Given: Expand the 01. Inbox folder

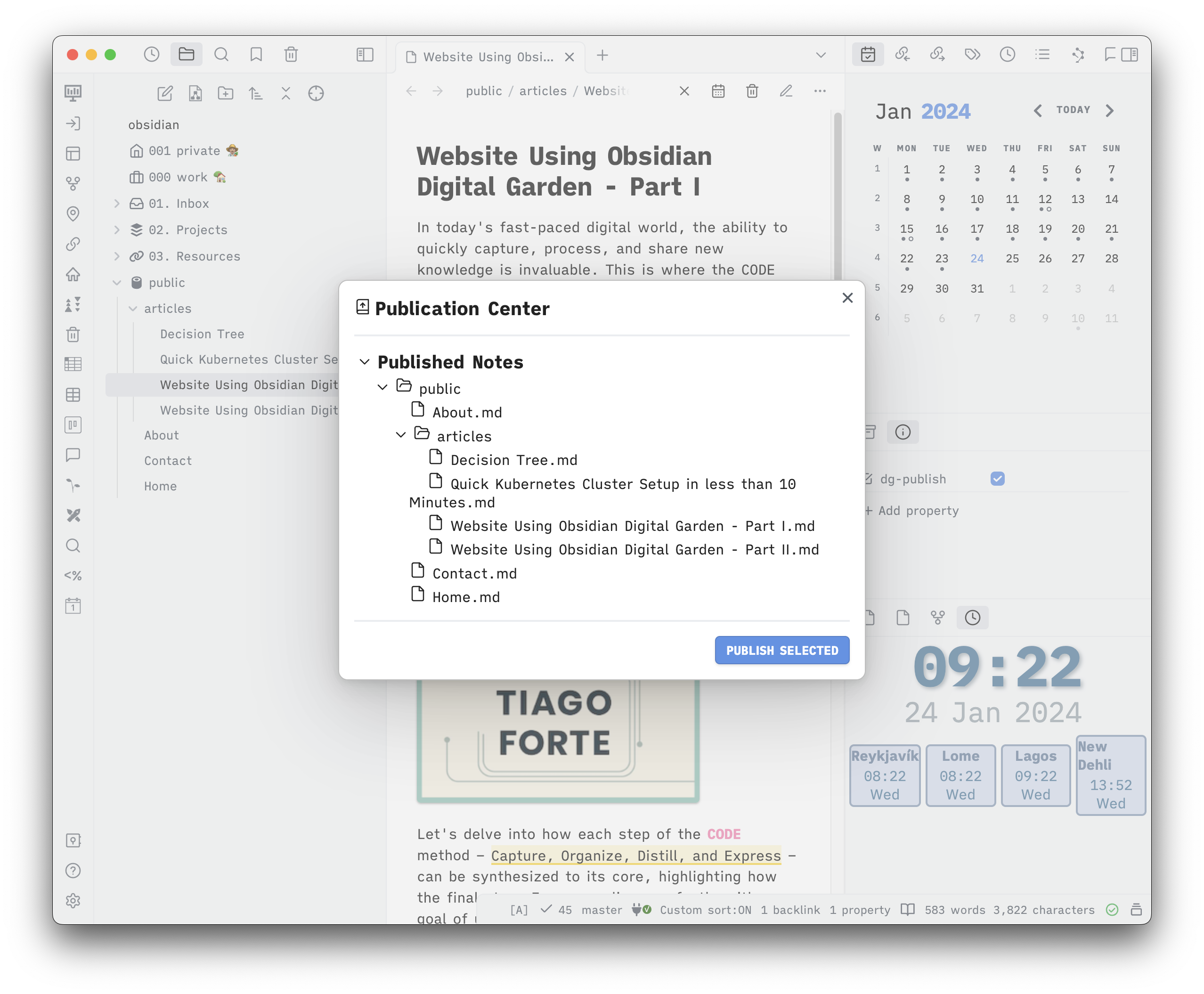Looking at the screenshot, I should coord(117,203).
